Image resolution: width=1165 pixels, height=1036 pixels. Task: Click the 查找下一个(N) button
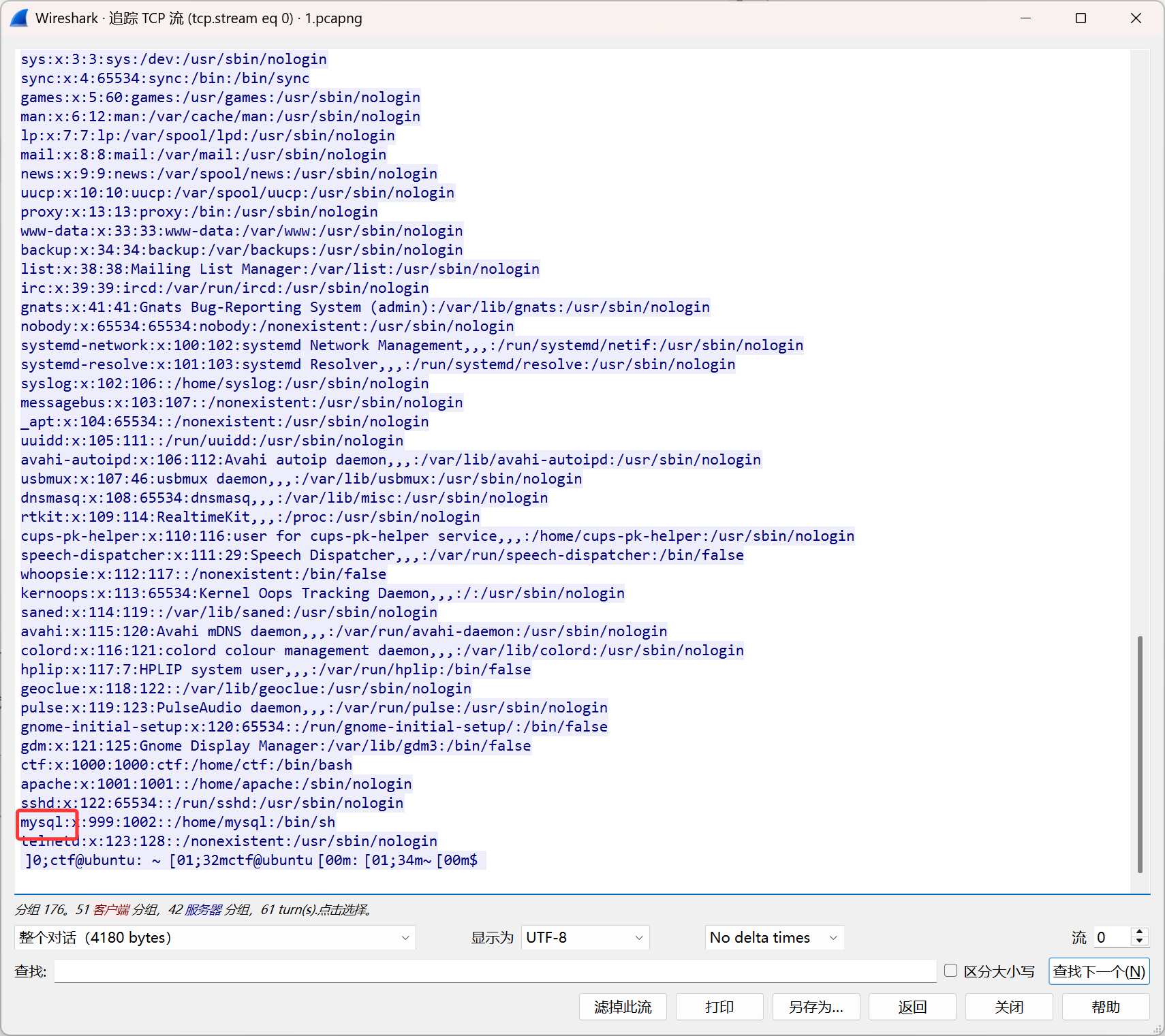1099,971
